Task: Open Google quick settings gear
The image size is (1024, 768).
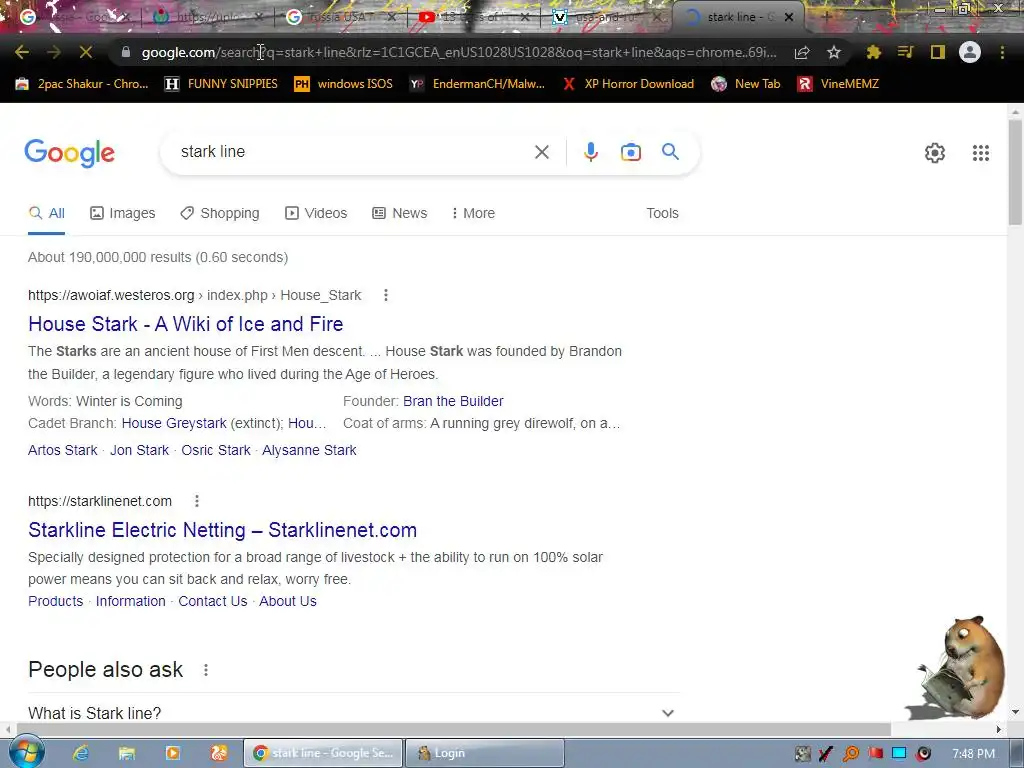Action: pos(935,153)
